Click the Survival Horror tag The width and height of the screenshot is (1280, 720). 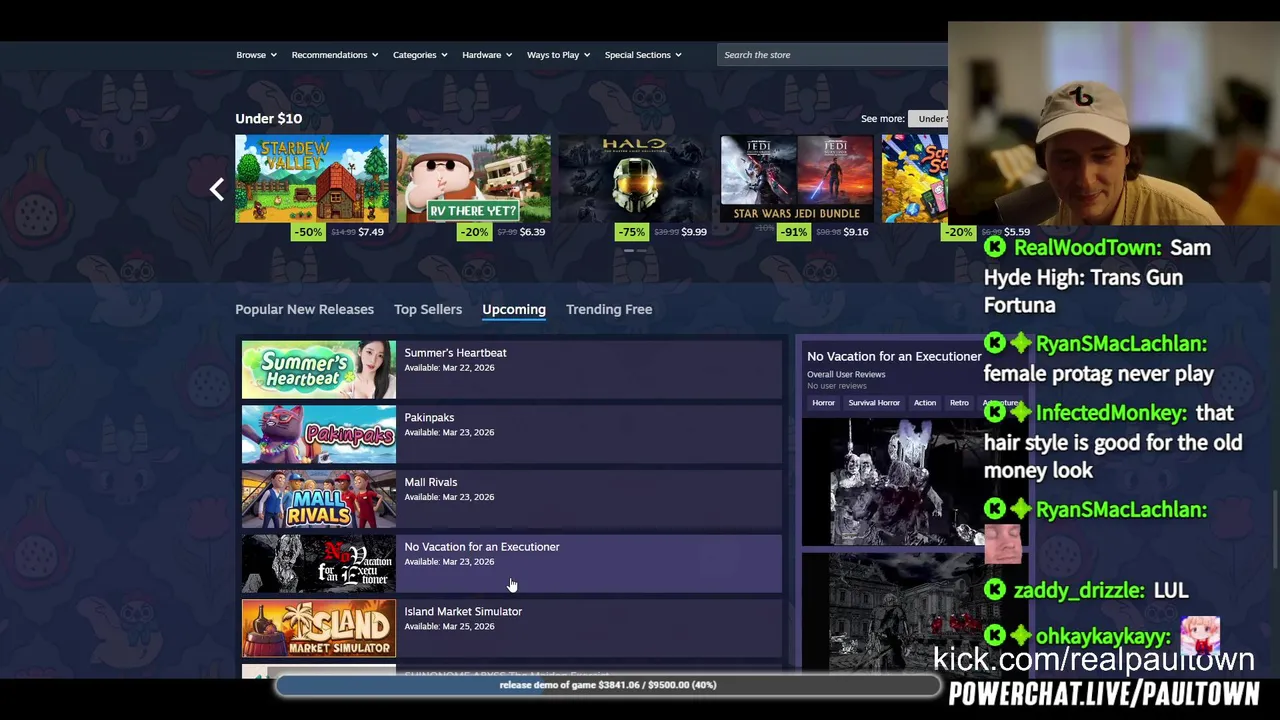click(x=874, y=403)
